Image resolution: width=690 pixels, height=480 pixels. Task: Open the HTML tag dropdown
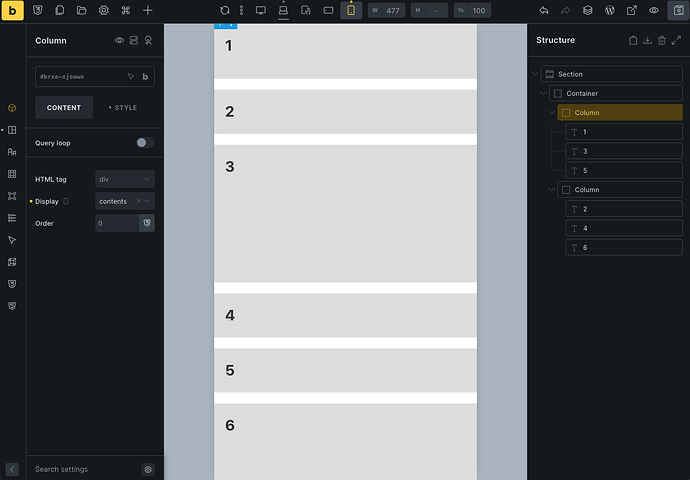tap(125, 179)
